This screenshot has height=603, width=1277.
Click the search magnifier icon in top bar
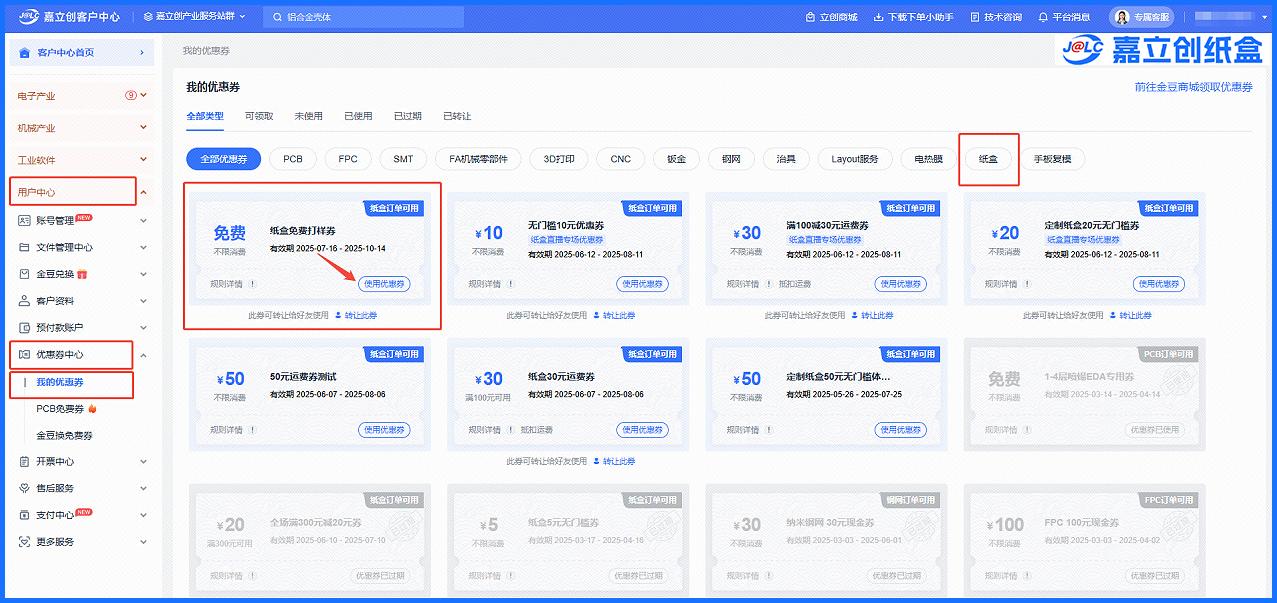pos(277,17)
